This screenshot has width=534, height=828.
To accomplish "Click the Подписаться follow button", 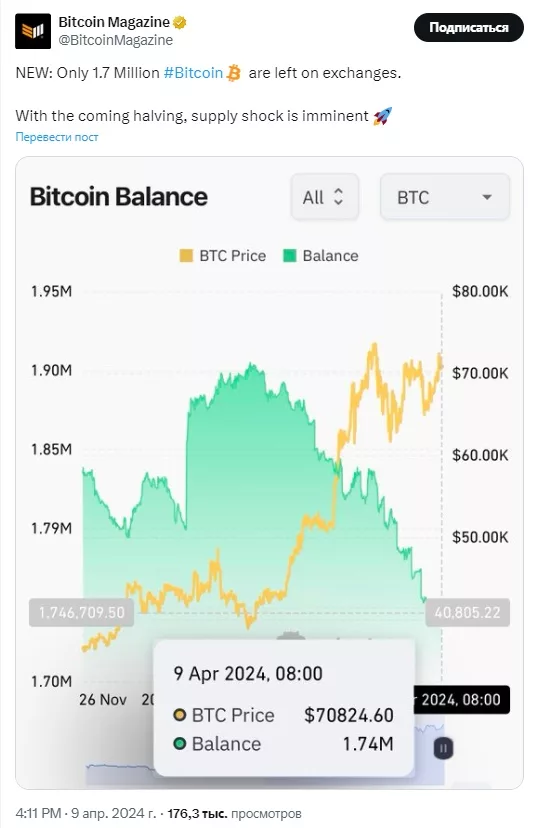I will pyautogui.click(x=469, y=27).
